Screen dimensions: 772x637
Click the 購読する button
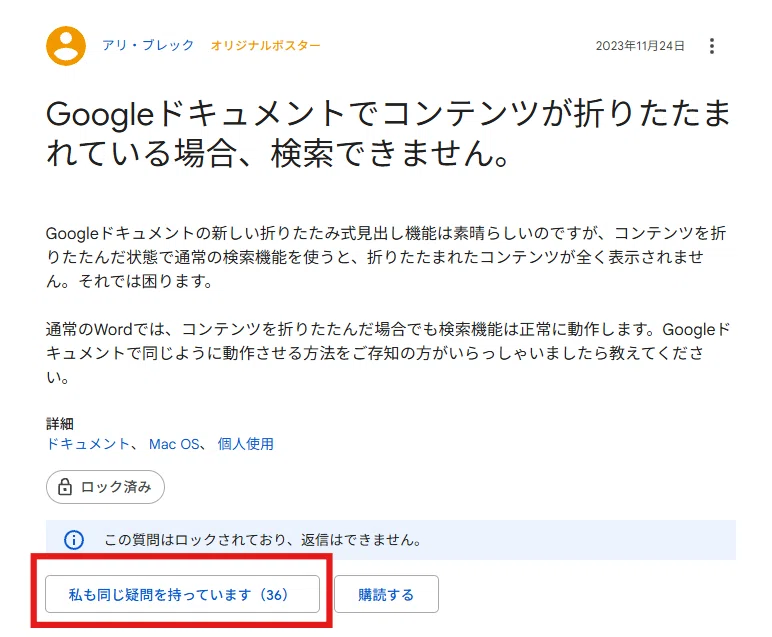tap(386, 594)
